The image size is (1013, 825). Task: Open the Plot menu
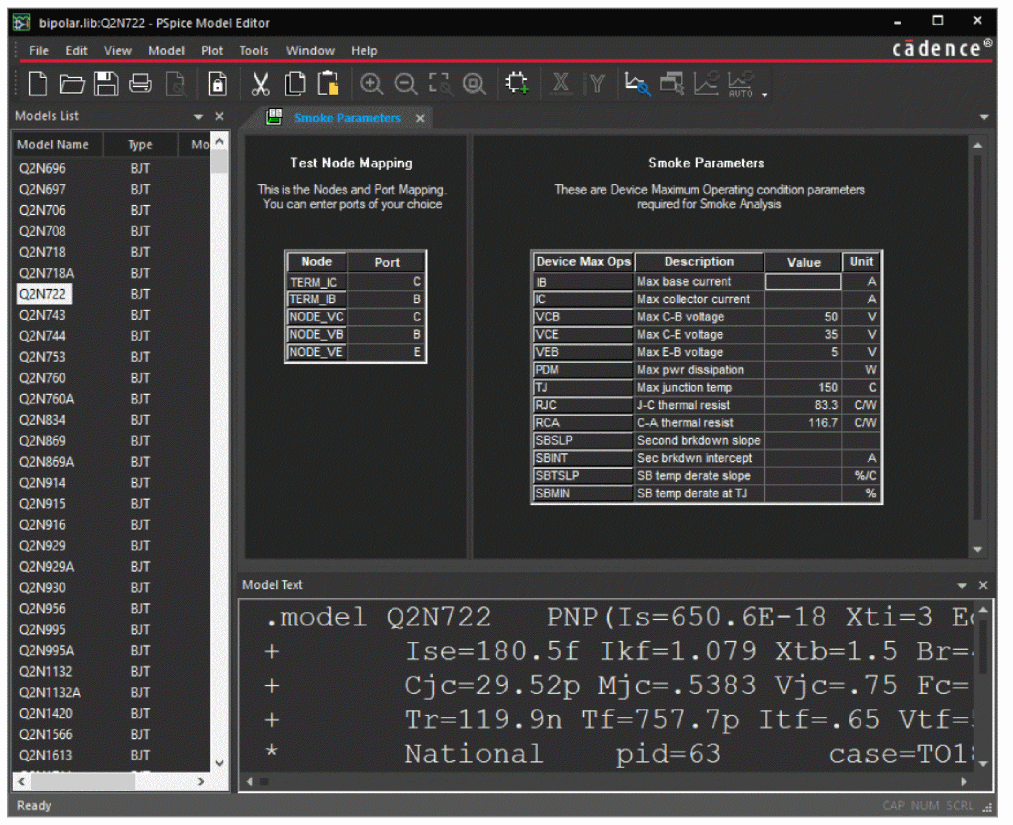point(212,50)
